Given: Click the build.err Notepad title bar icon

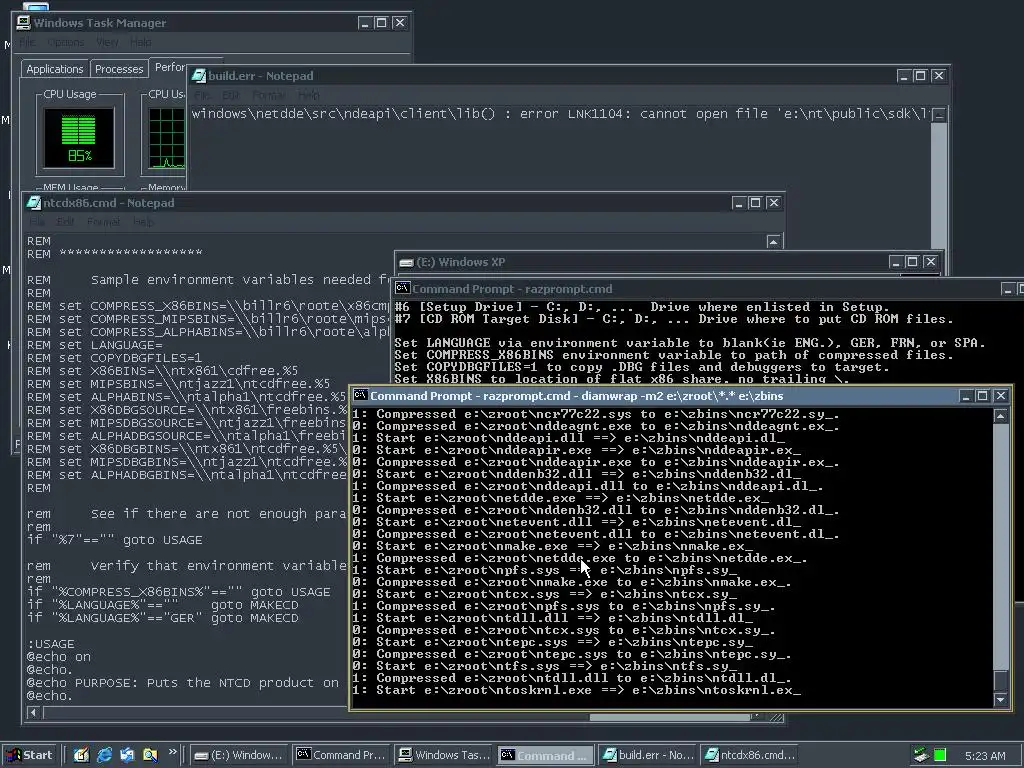Looking at the screenshot, I should click(199, 76).
